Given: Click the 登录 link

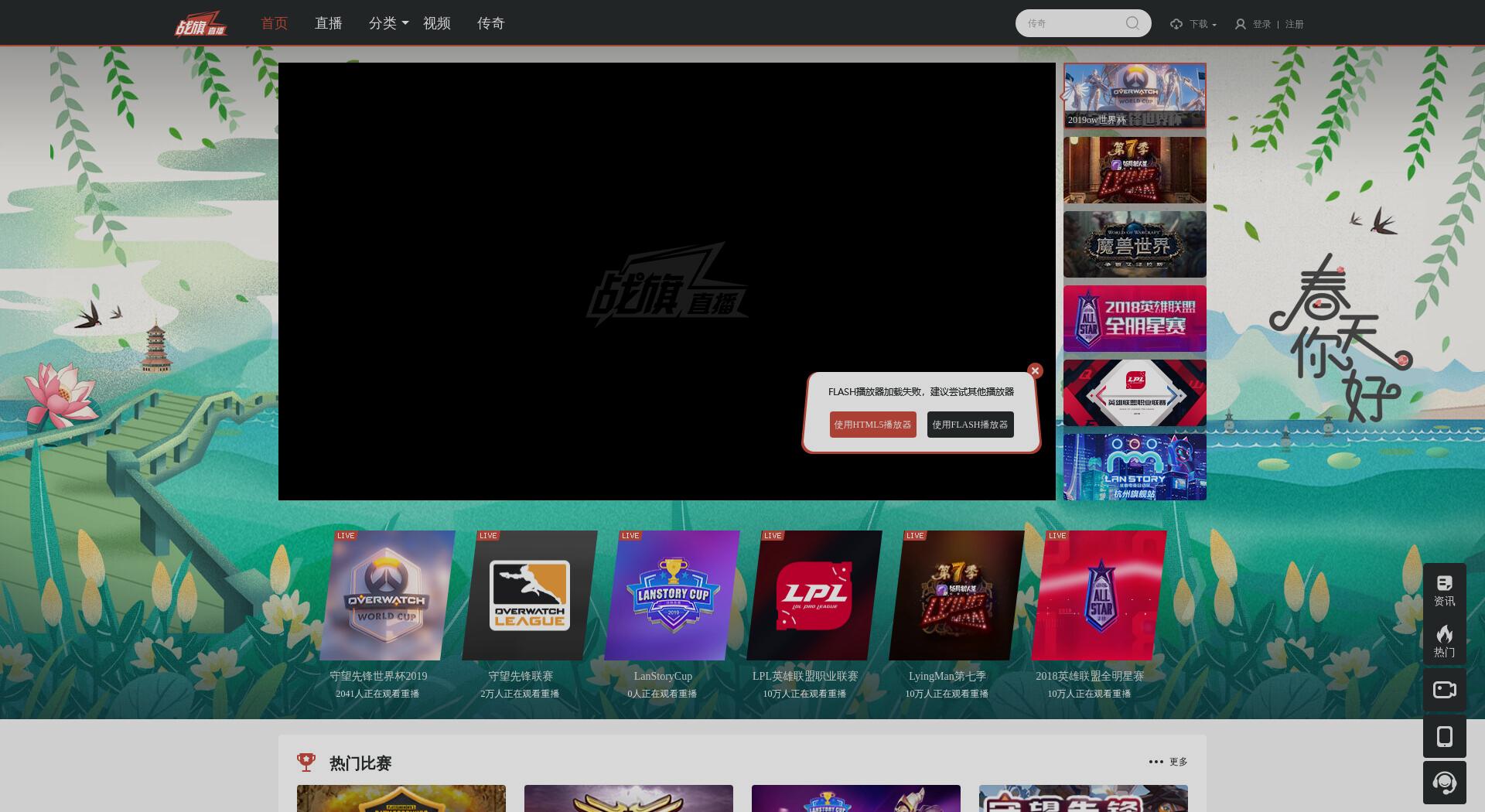Looking at the screenshot, I should 1262,24.
